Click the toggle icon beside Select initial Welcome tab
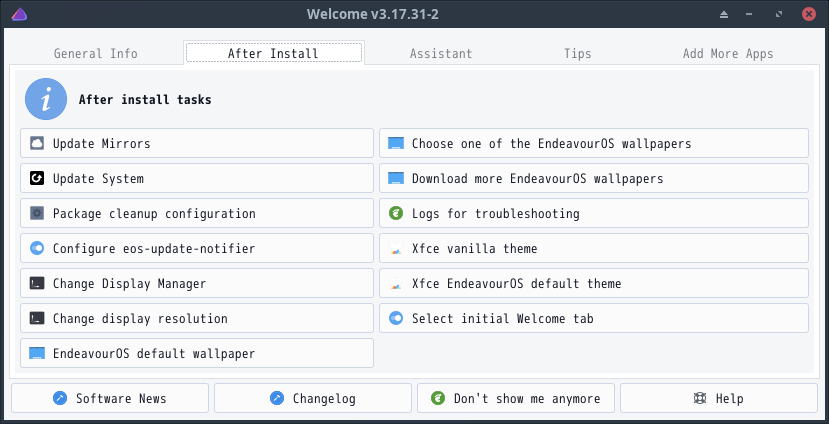Image resolution: width=829 pixels, height=424 pixels. 396,318
